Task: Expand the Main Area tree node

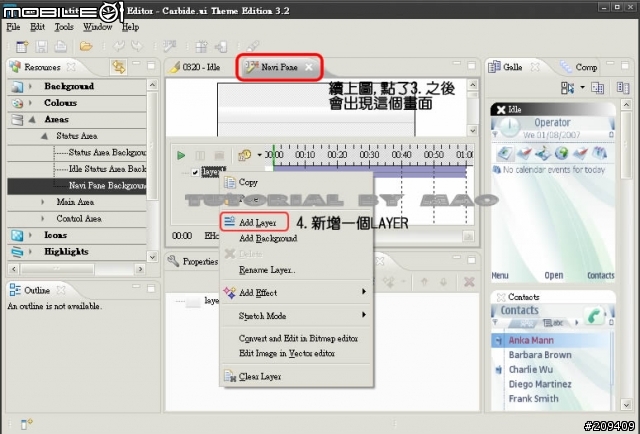Action: coord(43,202)
